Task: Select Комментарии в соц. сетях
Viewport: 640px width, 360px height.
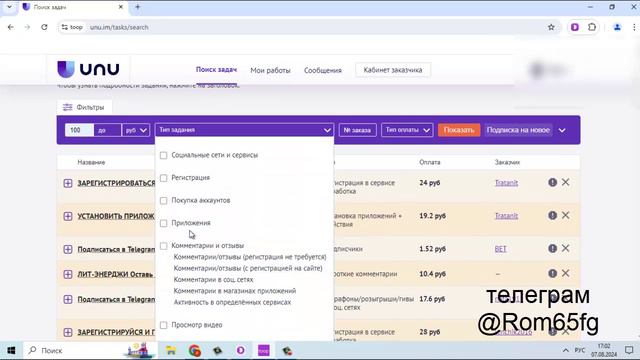Action: click(x=213, y=280)
